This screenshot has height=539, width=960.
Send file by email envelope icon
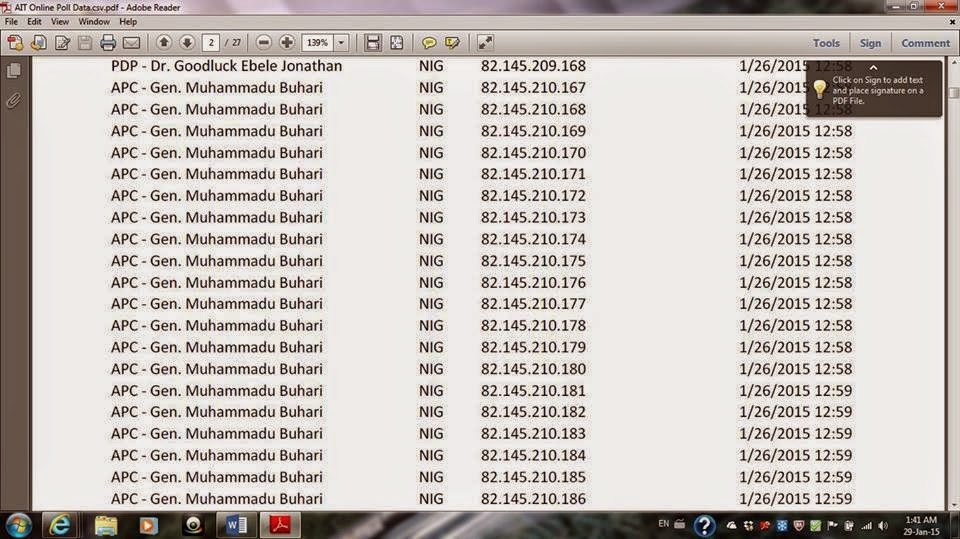pyautogui.click(x=132, y=43)
